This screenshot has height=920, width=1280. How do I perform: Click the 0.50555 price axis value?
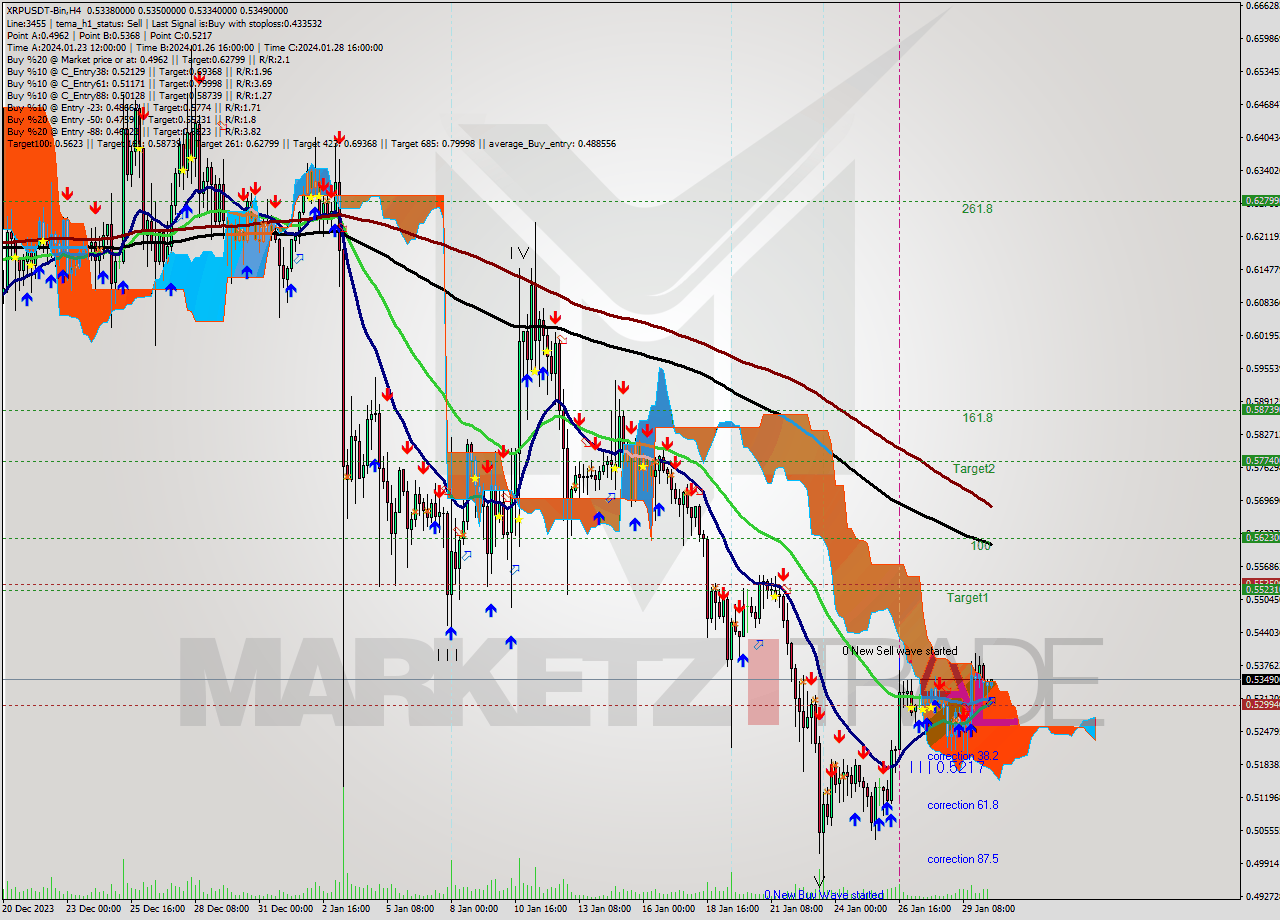tap(1262, 831)
